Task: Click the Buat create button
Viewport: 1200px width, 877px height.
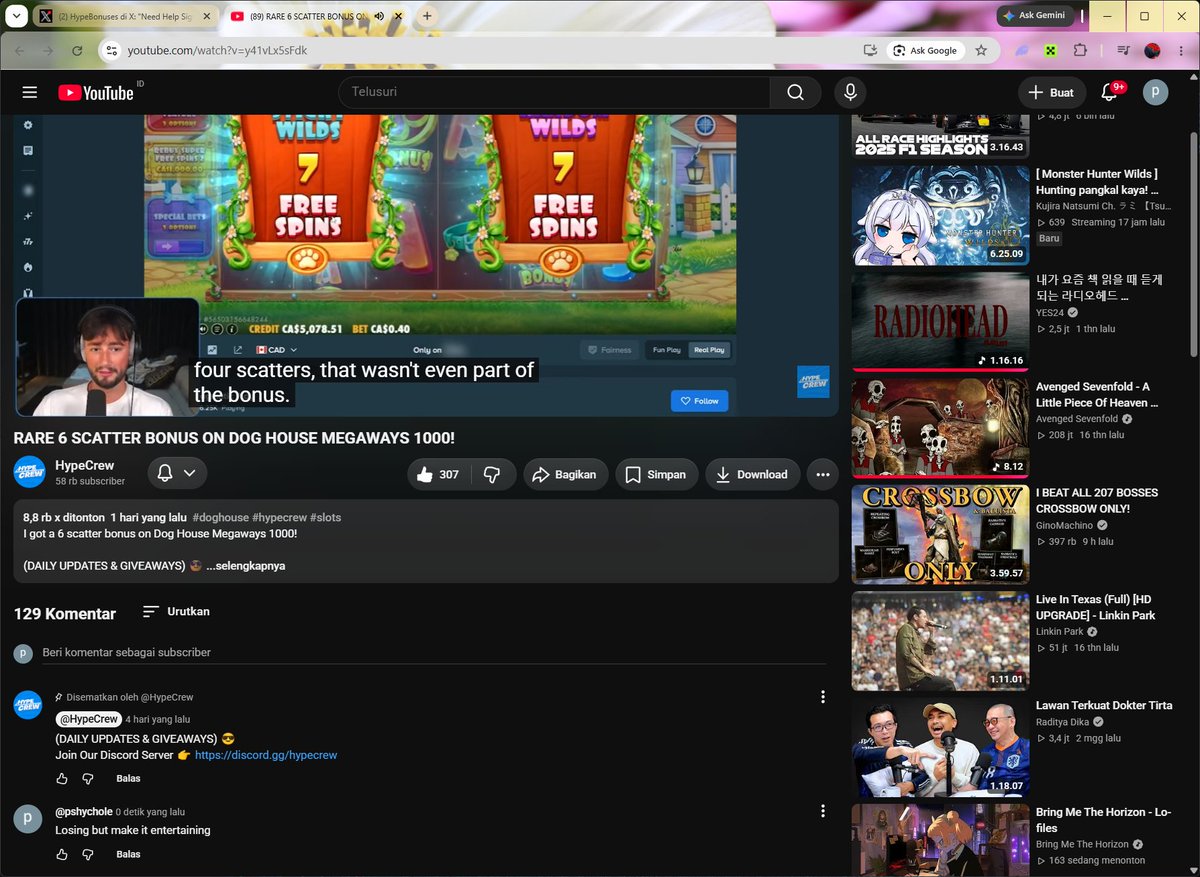Action: pos(1051,92)
